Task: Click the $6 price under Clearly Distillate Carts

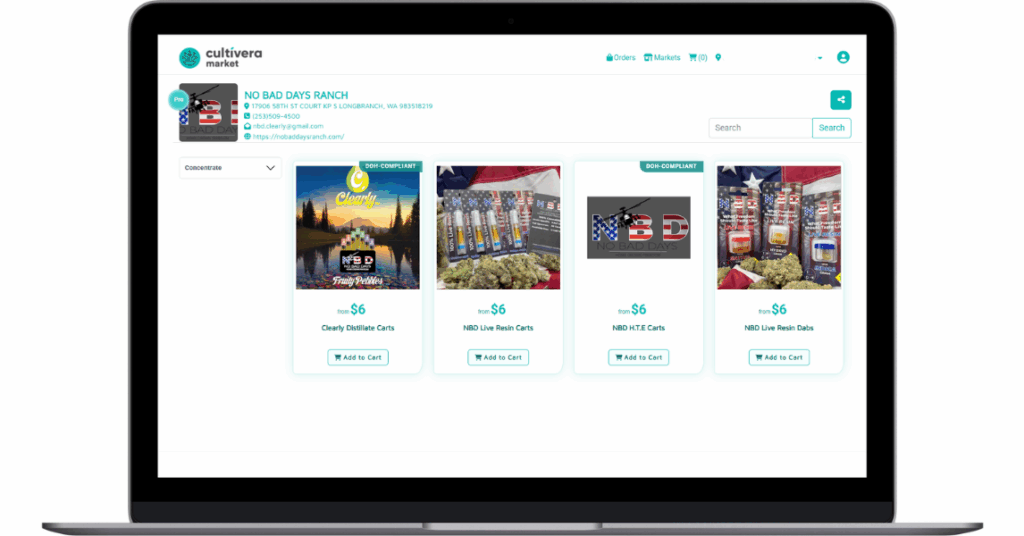Action: (358, 309)
